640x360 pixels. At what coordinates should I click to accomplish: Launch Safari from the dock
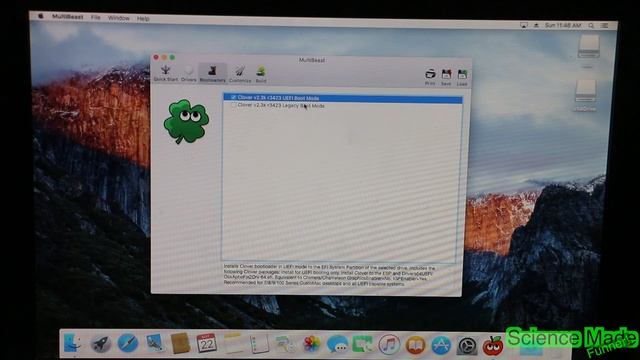click(x=127, y=343)
